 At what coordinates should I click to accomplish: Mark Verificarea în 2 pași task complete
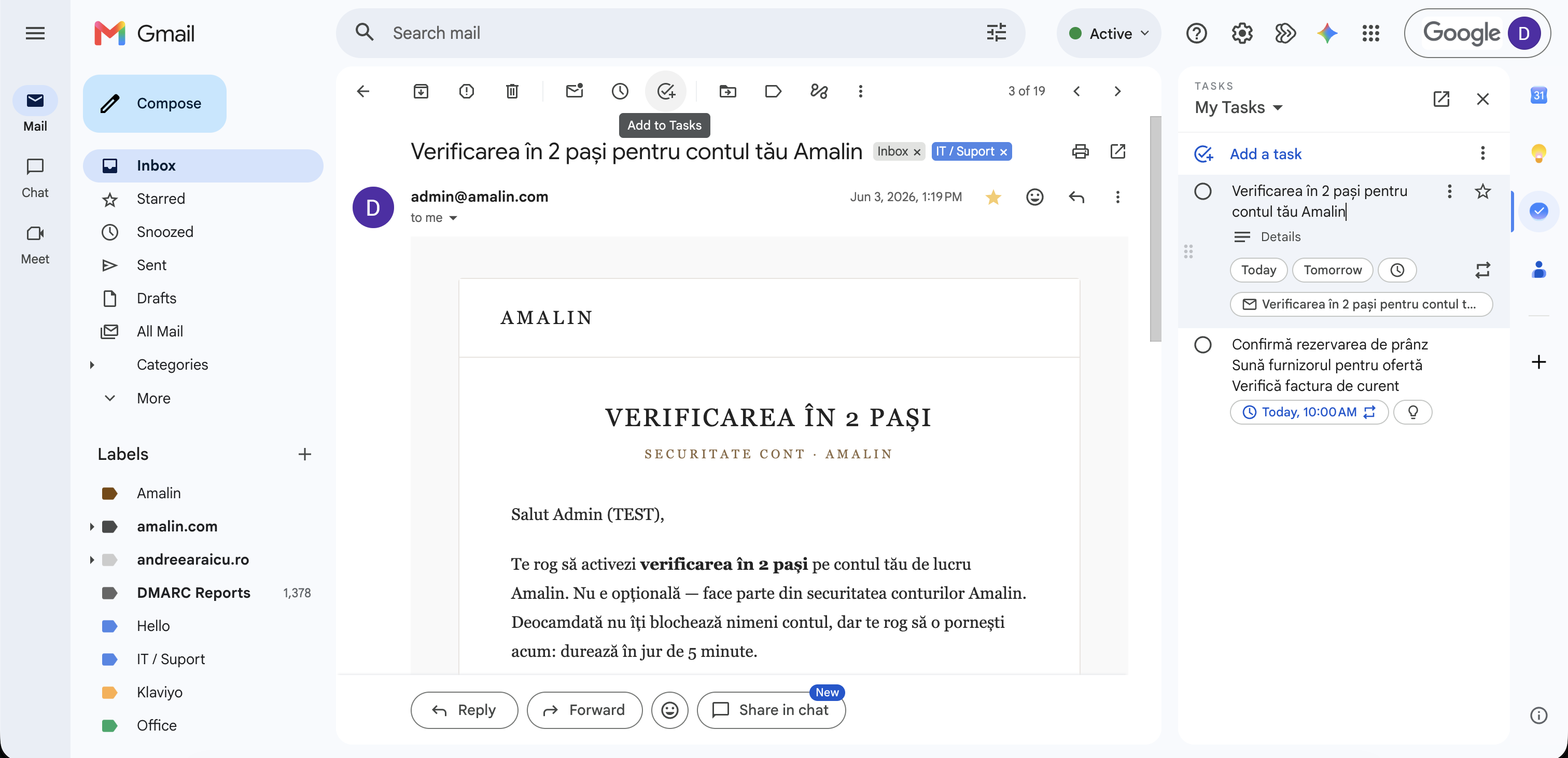[1202, 191]
